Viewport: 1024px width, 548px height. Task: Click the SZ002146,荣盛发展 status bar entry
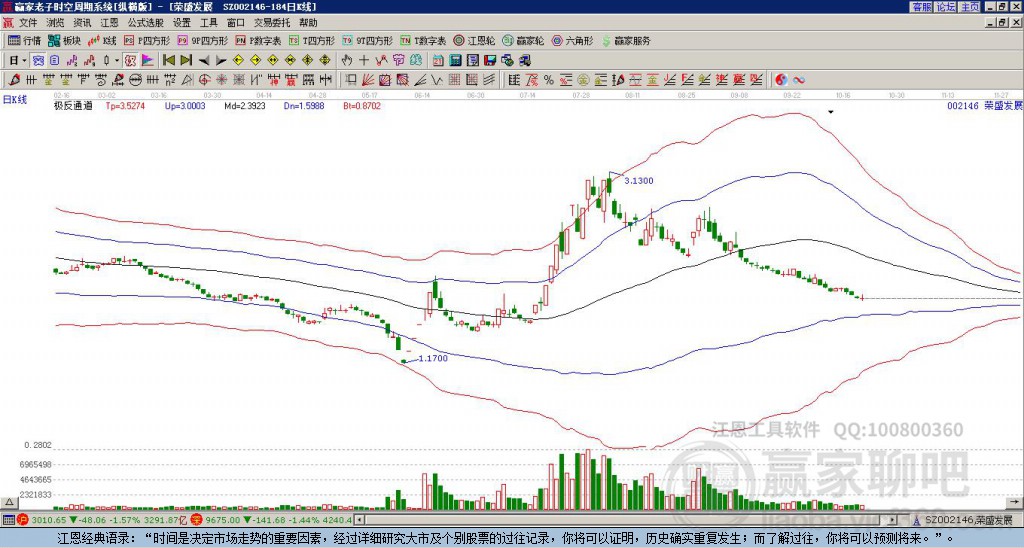point(963,520)
